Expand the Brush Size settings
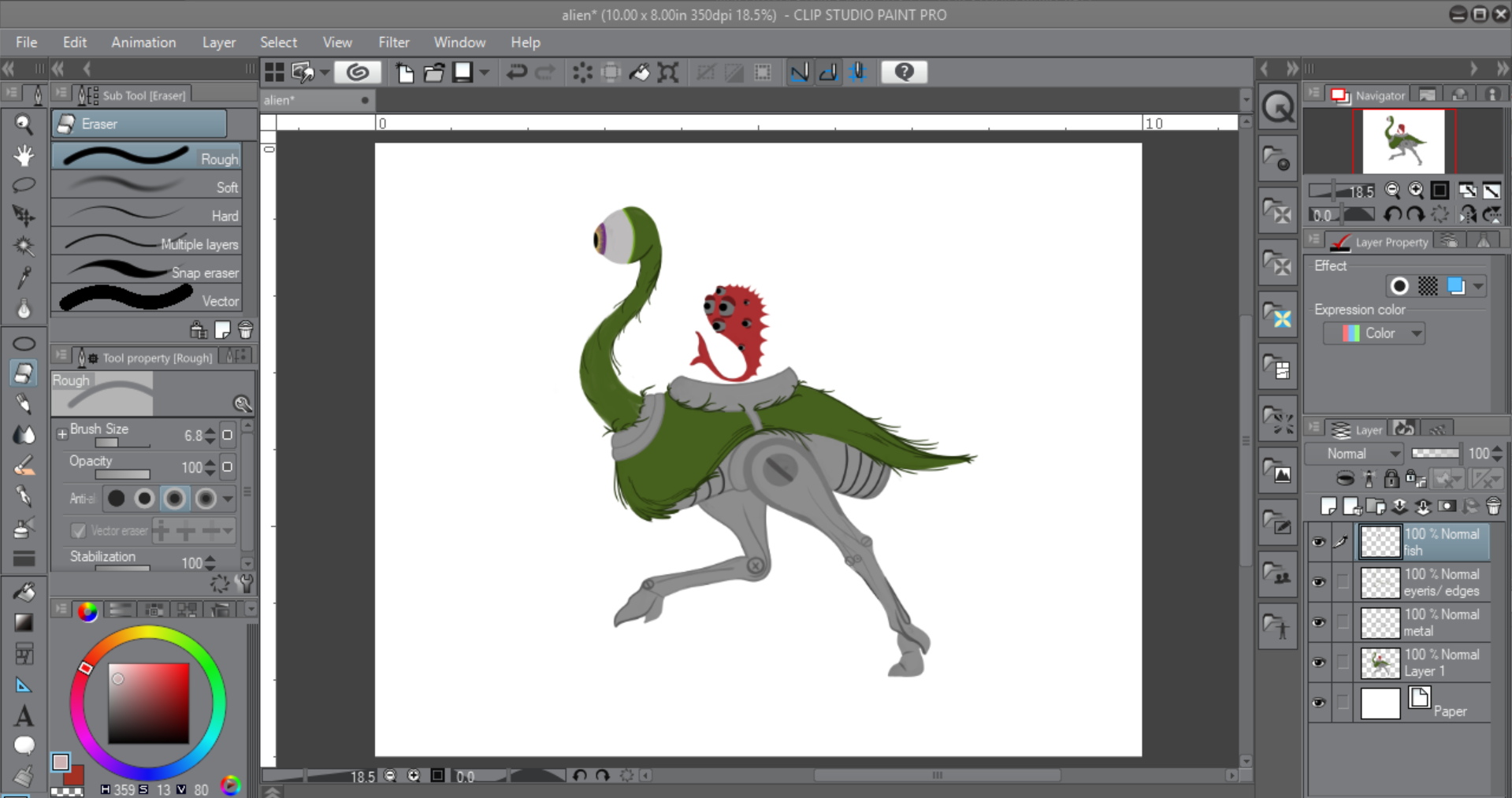Screen dimensions: 1512x798 point(61,434)
